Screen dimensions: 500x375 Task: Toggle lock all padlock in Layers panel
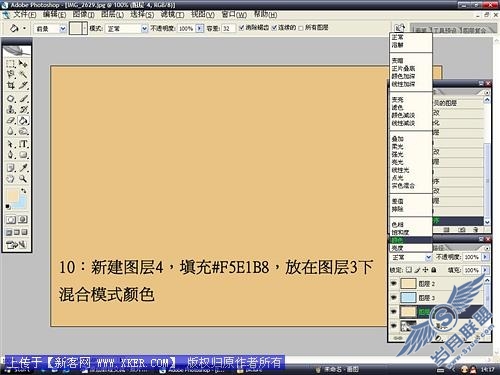coord(434,270)
